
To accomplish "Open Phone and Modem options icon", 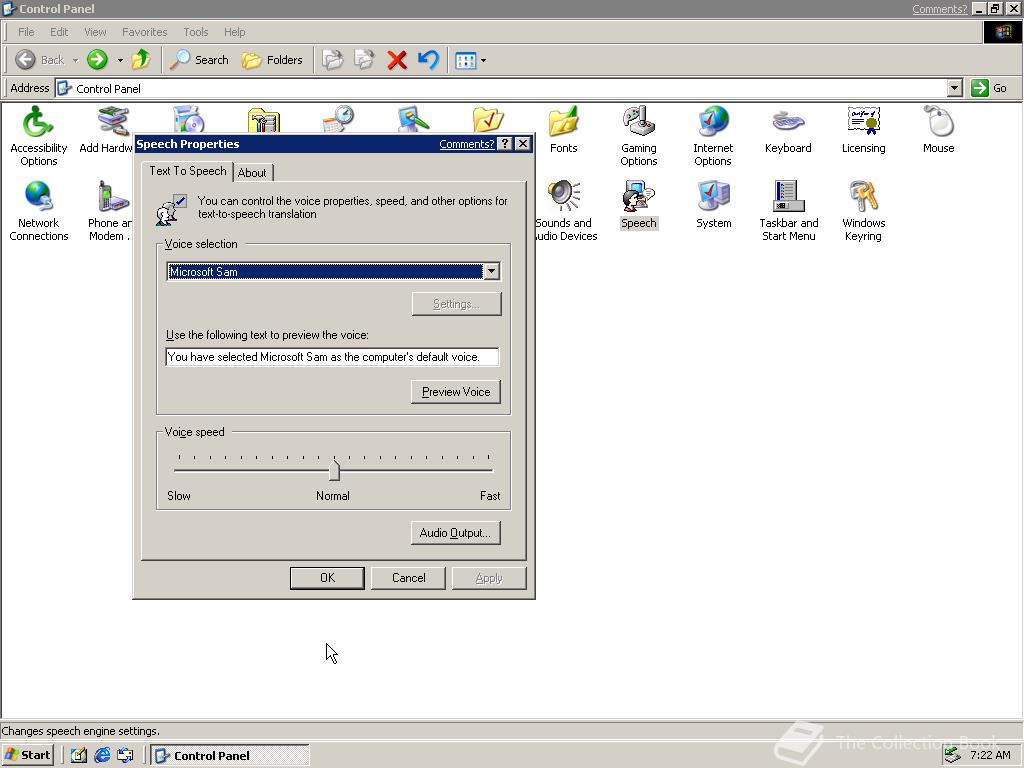I will click(110, 211).
